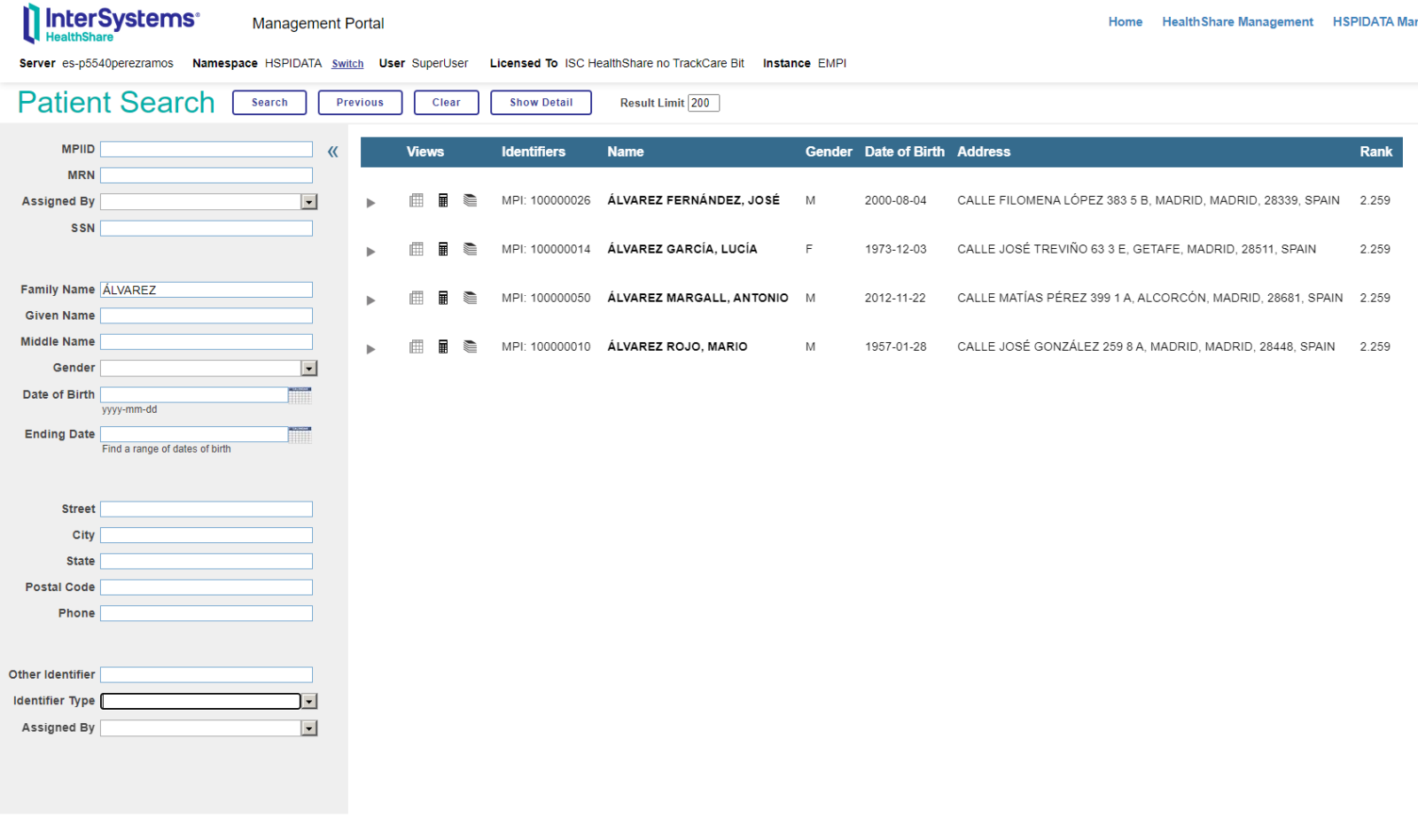The height and width of the screenshot is (840, 1418).
Task: Open the Identifier Type dropdown
Action: click(309, 702)
